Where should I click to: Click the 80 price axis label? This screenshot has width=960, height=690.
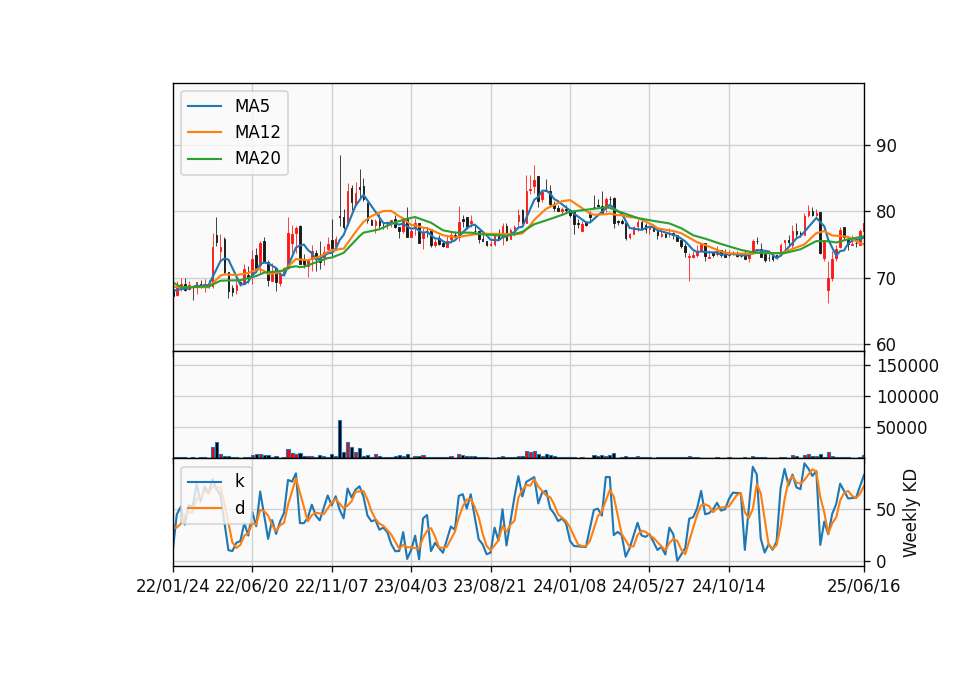click(x=886, y=212)
